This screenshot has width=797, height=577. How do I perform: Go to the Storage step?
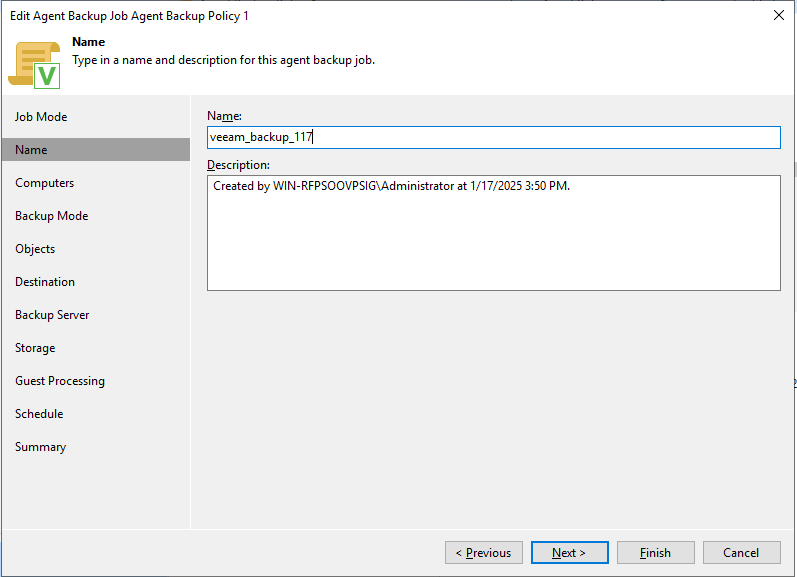(x=35, y=348)
